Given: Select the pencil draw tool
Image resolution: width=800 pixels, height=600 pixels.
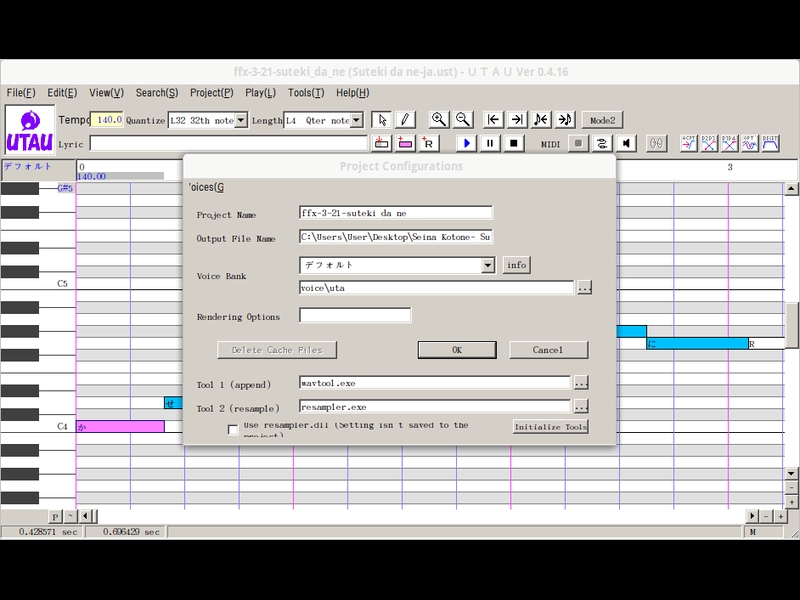Looking at the screenshot, I should click(405, 120).
